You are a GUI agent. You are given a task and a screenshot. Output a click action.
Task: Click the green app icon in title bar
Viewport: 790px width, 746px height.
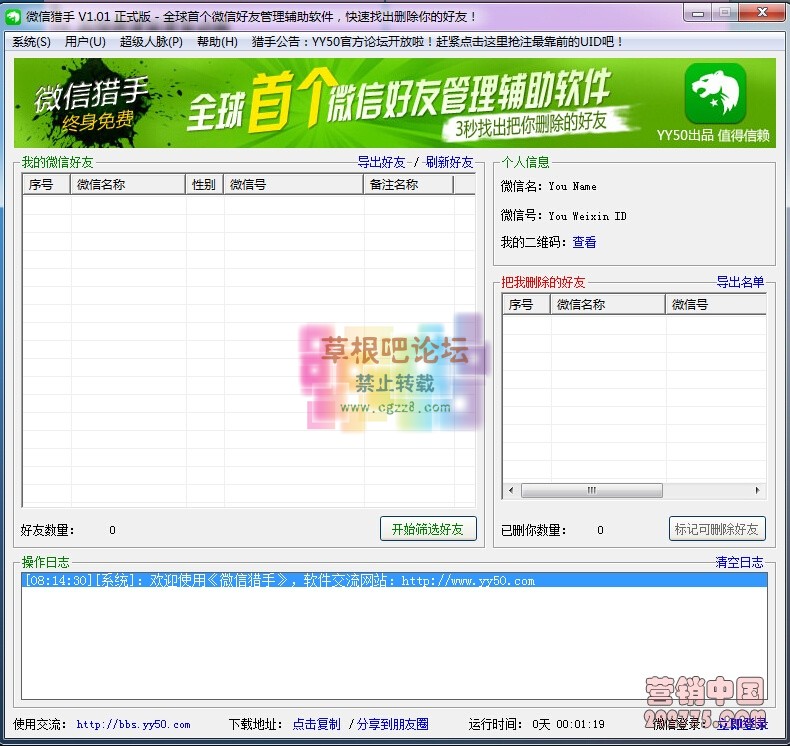(x=13, y=17)
